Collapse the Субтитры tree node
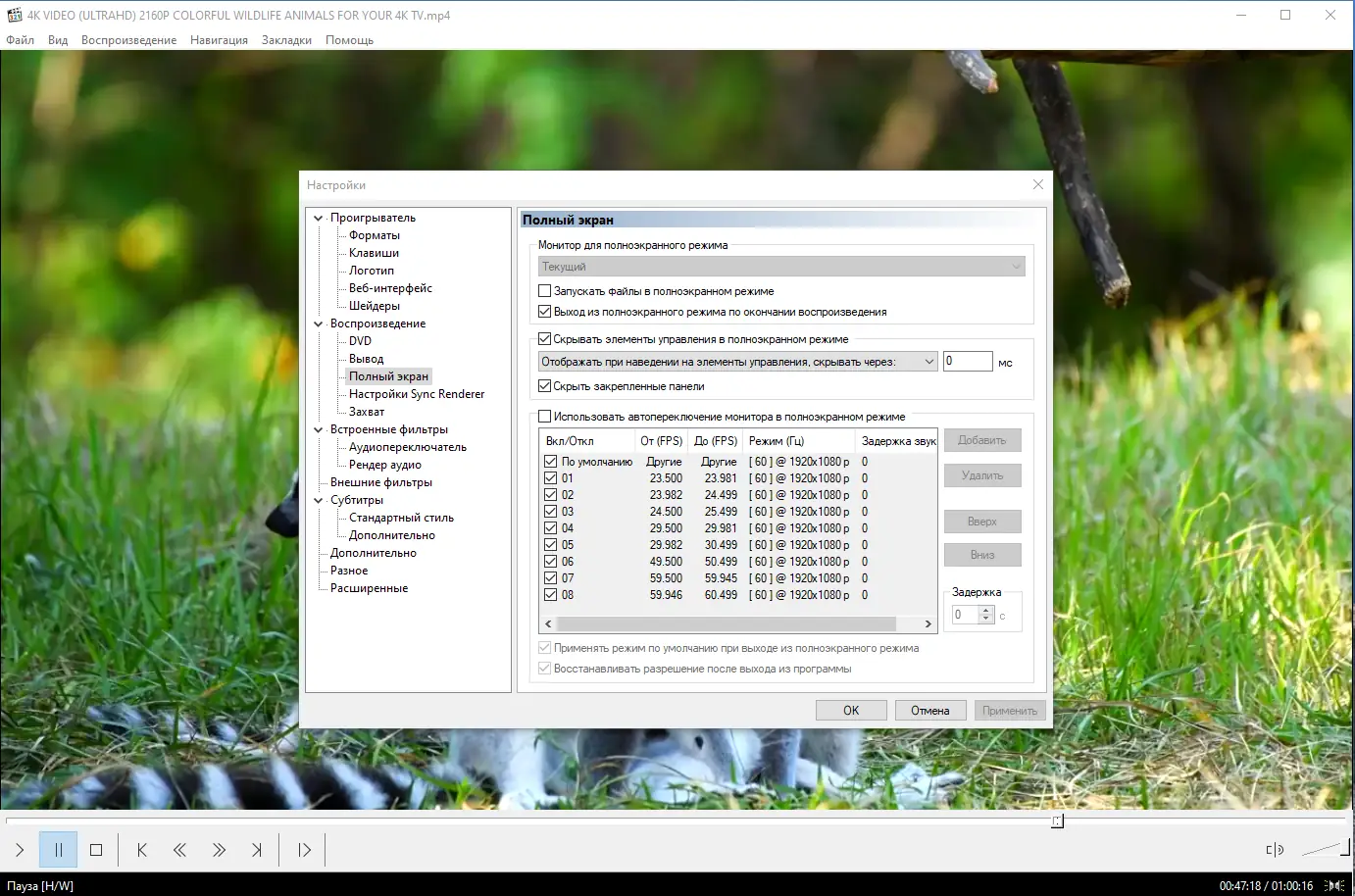 click(x=318, y=500)
